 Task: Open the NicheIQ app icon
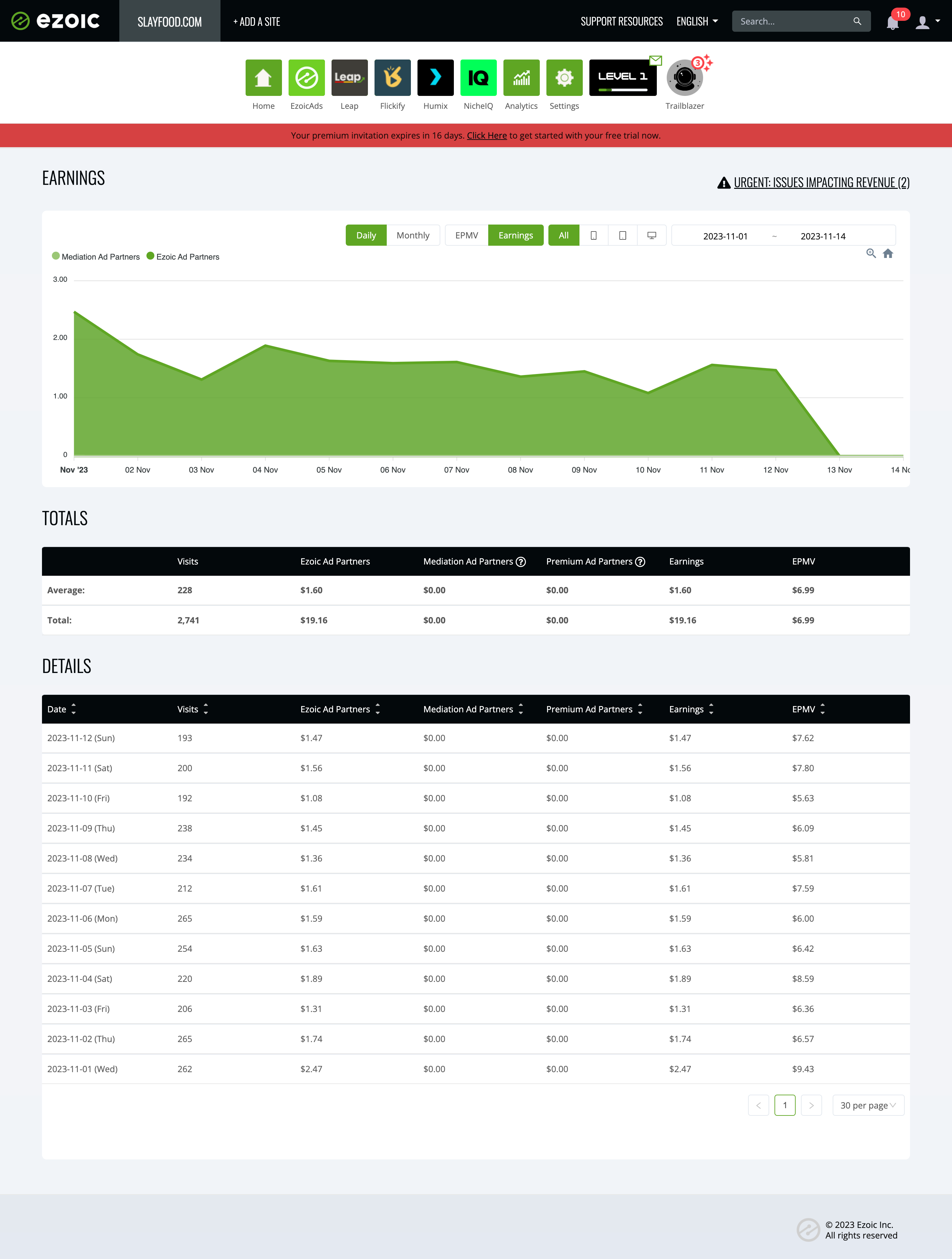478,77
